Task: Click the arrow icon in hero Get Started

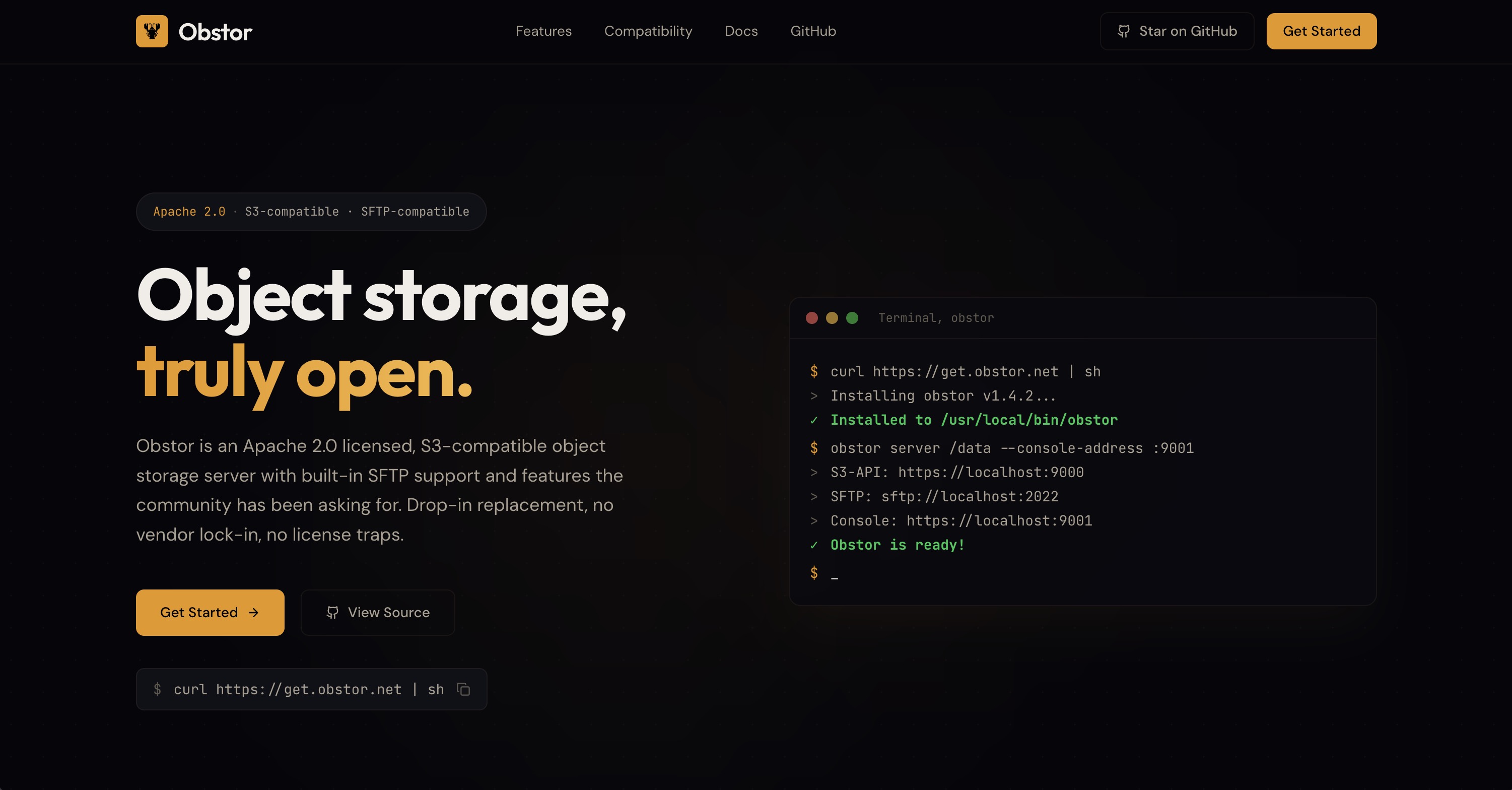Action: [253, 613]
